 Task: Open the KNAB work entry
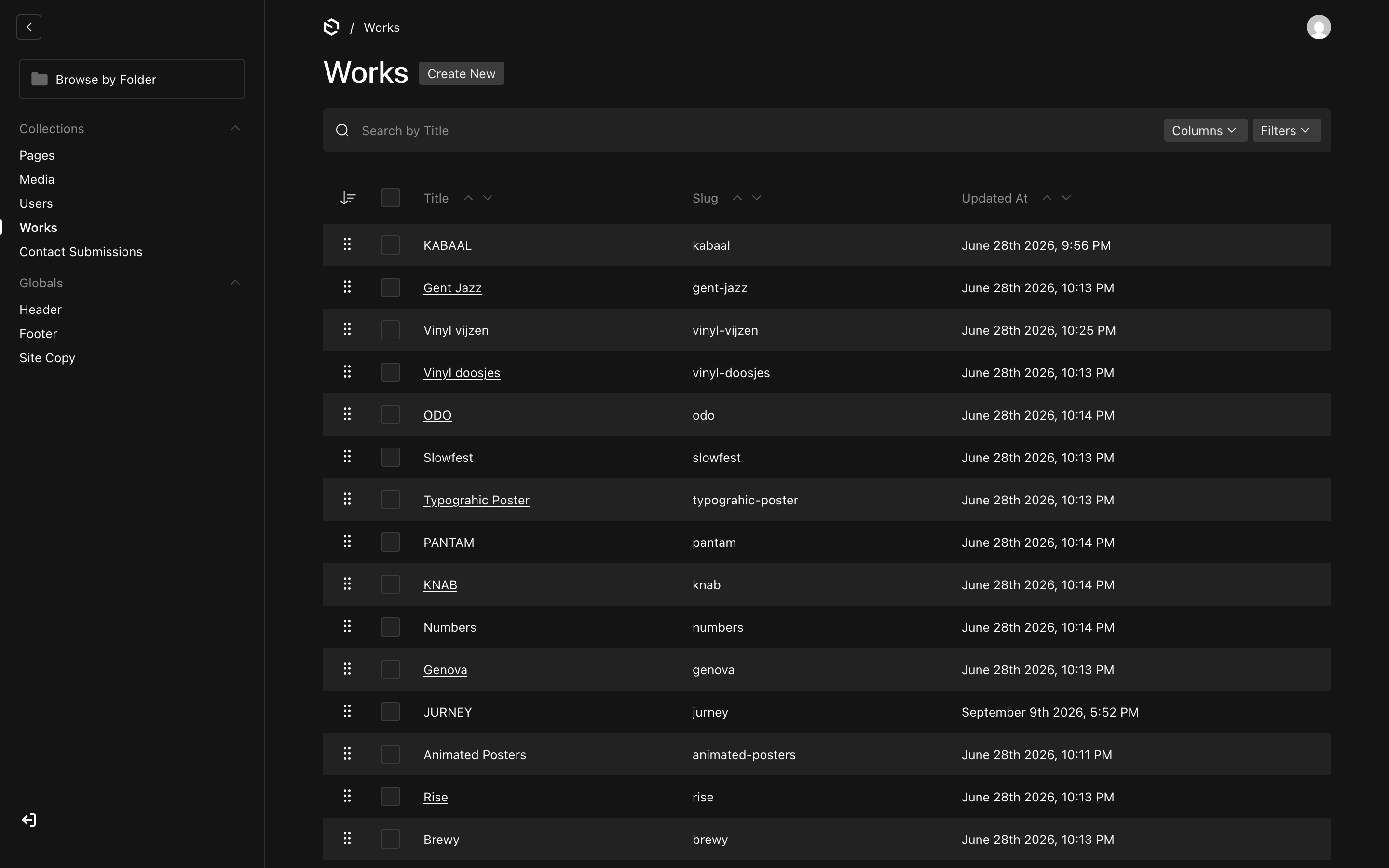pyautogui.click(x=440, y=585)
